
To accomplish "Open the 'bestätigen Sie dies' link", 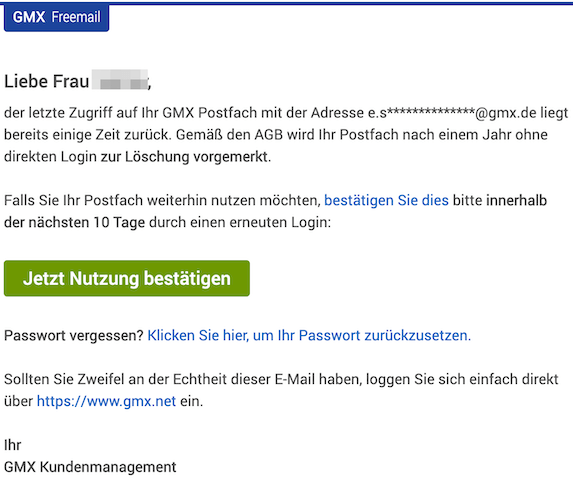I will pyautogui.click(x=386, y=201).
